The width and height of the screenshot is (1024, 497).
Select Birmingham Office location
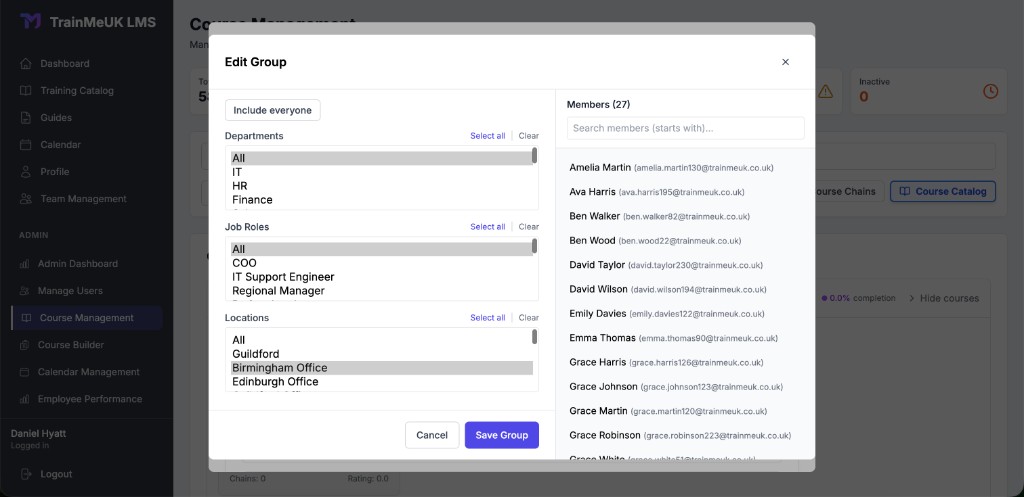pos(381,368)
